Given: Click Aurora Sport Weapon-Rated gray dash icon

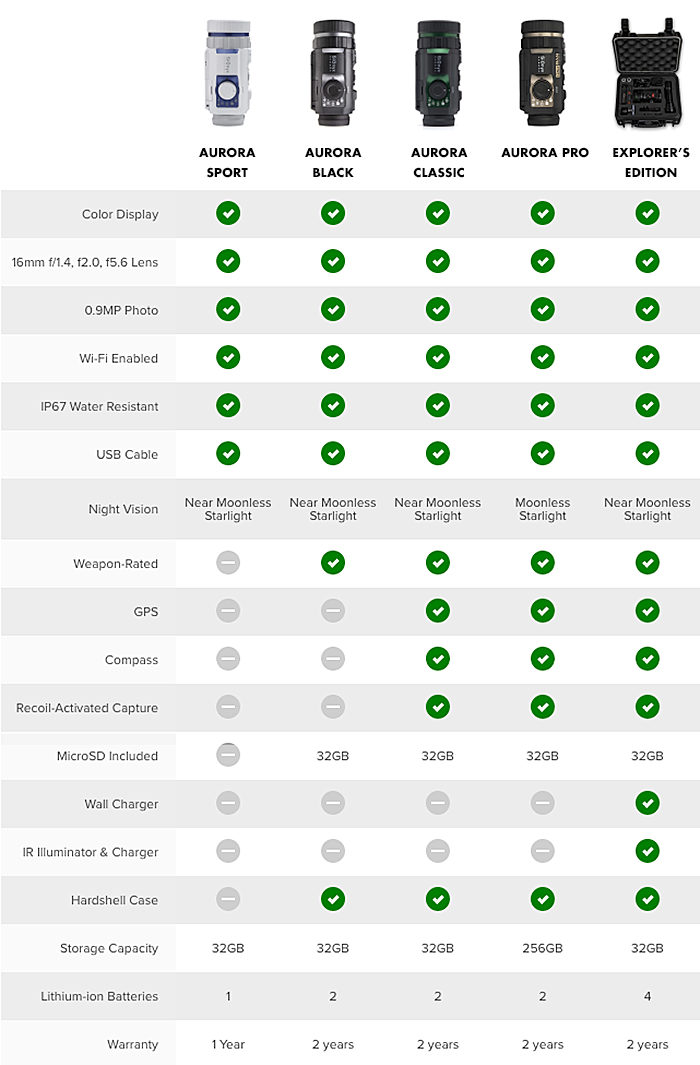Looking at the screenshot, I should pyautogui.click(x=228, y=562).
